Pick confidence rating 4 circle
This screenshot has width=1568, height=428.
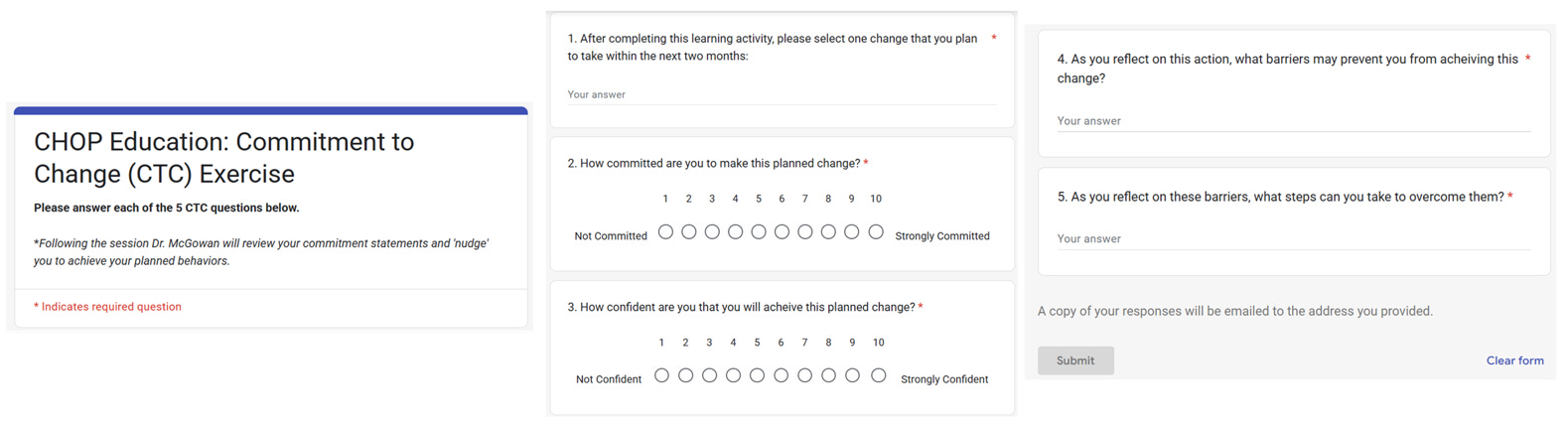click(733, 375)
